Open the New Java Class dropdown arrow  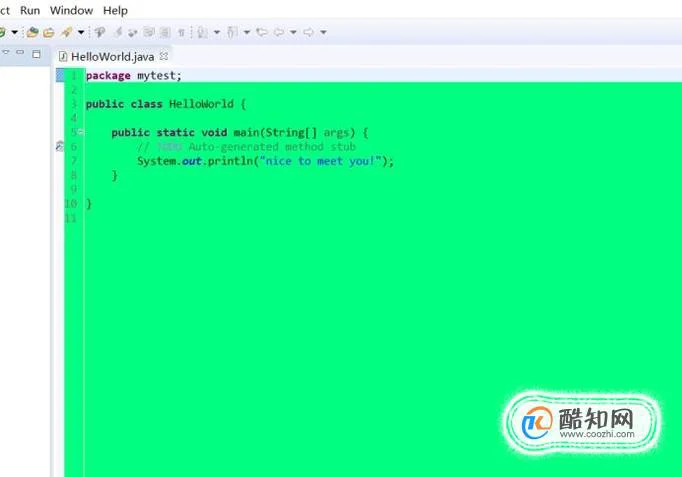point(14,32)
